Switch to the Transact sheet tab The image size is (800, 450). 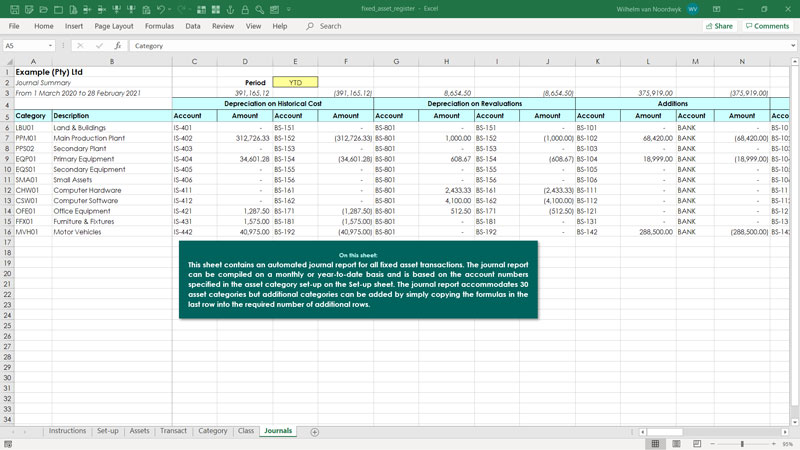[173, 431]
